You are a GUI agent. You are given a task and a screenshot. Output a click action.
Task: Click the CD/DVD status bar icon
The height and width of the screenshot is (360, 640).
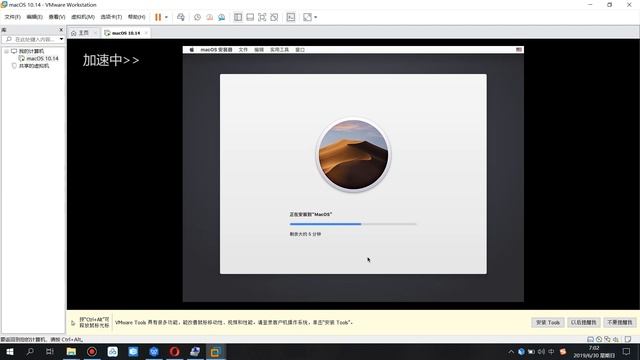(x=599, y=339)
